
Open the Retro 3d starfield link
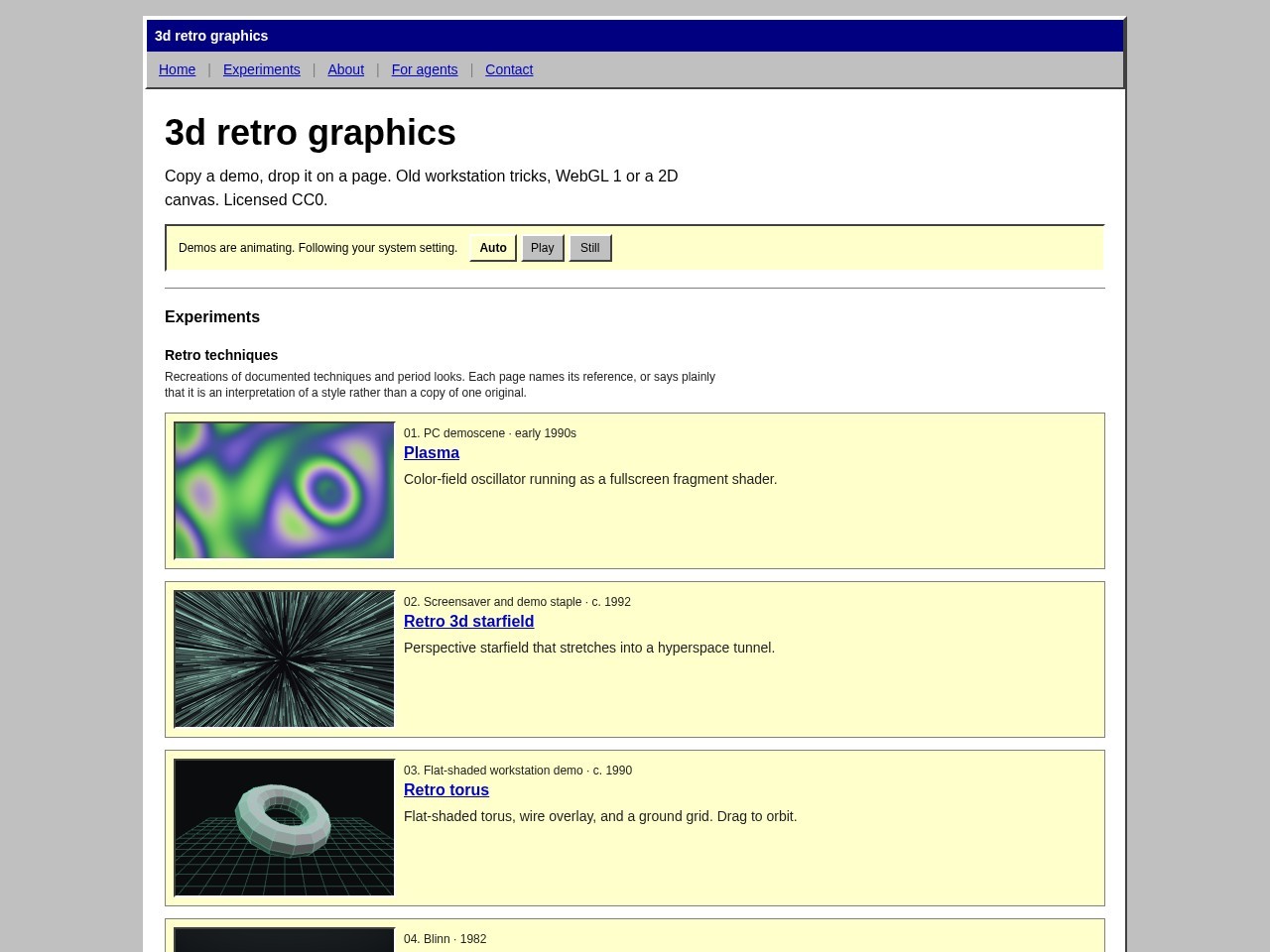coord(468,622)
